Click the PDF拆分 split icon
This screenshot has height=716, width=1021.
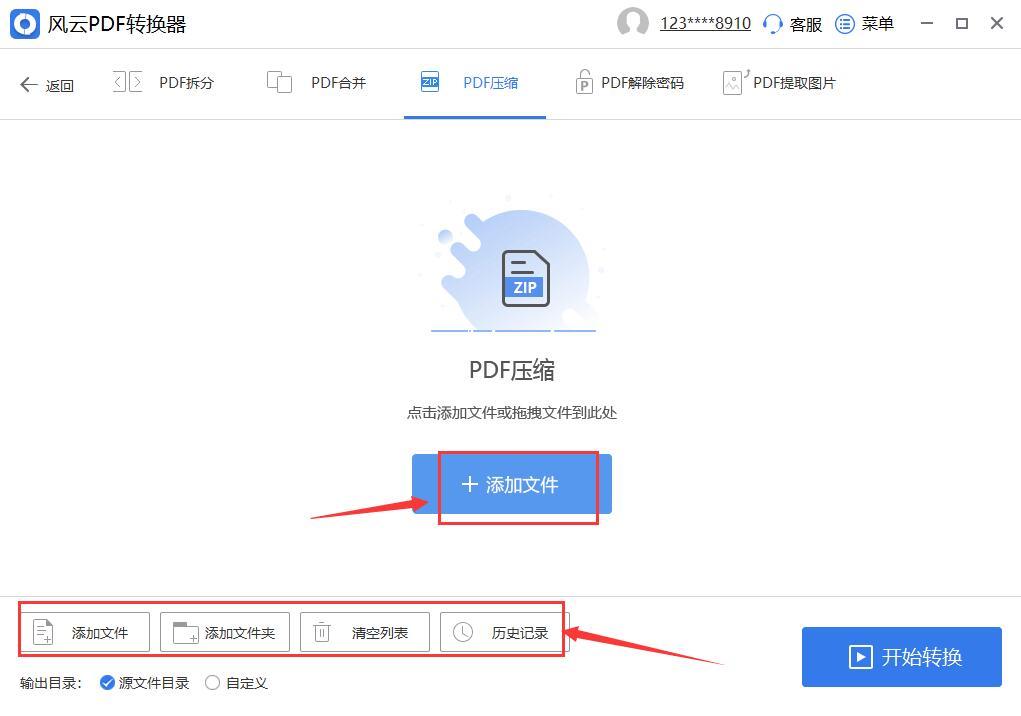click(128, 82)
